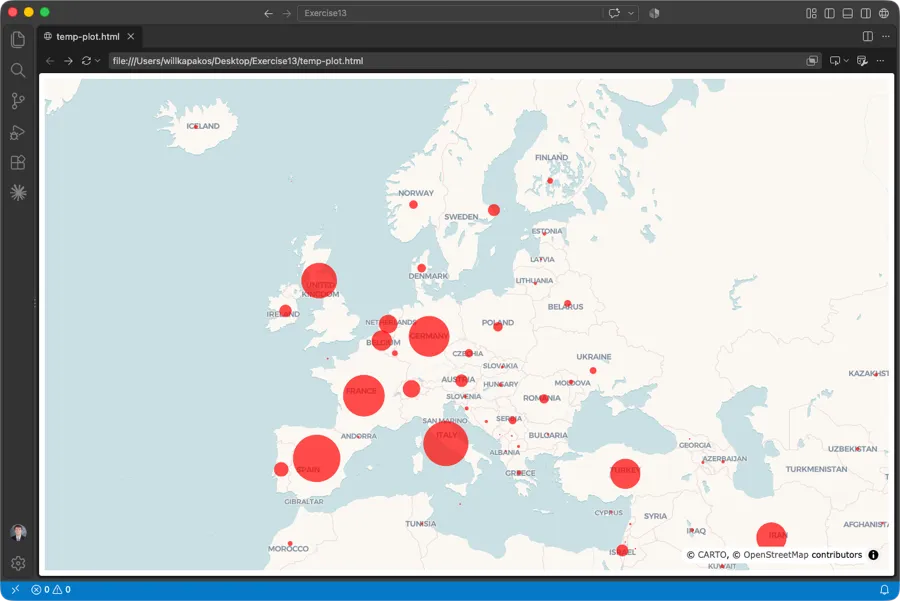Click the round half-shaded icon beside command center
Viewport: 900px width, 601px height.
[x=654, y=13]
